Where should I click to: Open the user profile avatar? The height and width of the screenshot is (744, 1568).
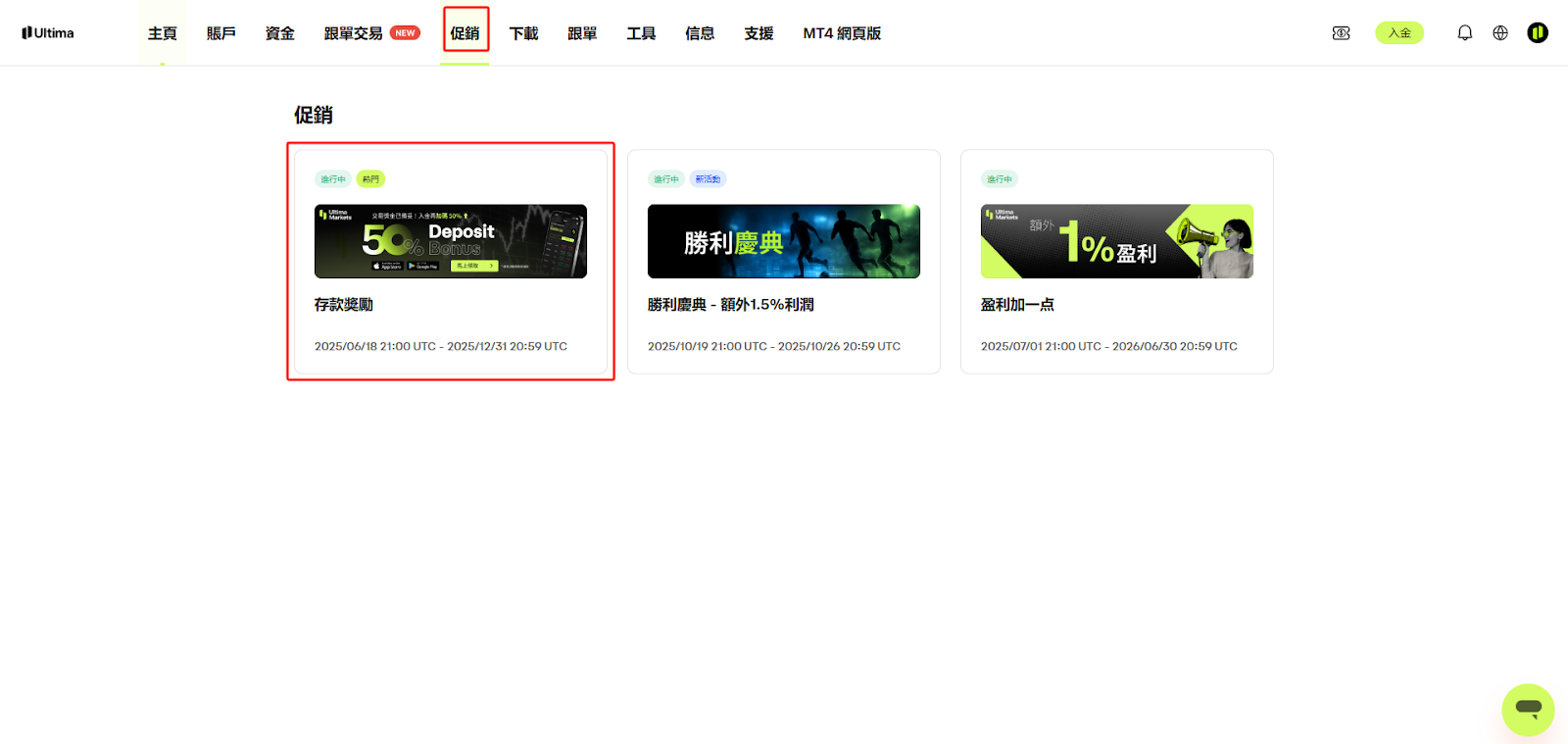pos(1537,33)
